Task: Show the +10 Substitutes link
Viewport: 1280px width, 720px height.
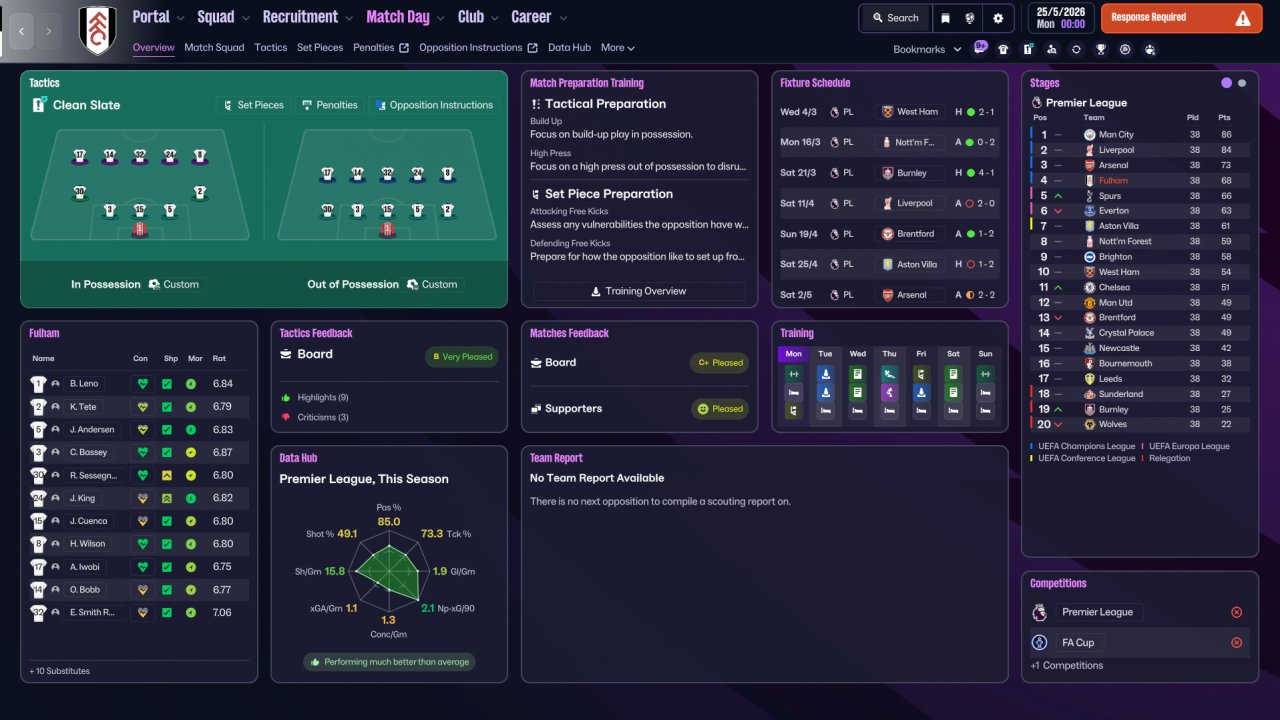Action: 60,671
